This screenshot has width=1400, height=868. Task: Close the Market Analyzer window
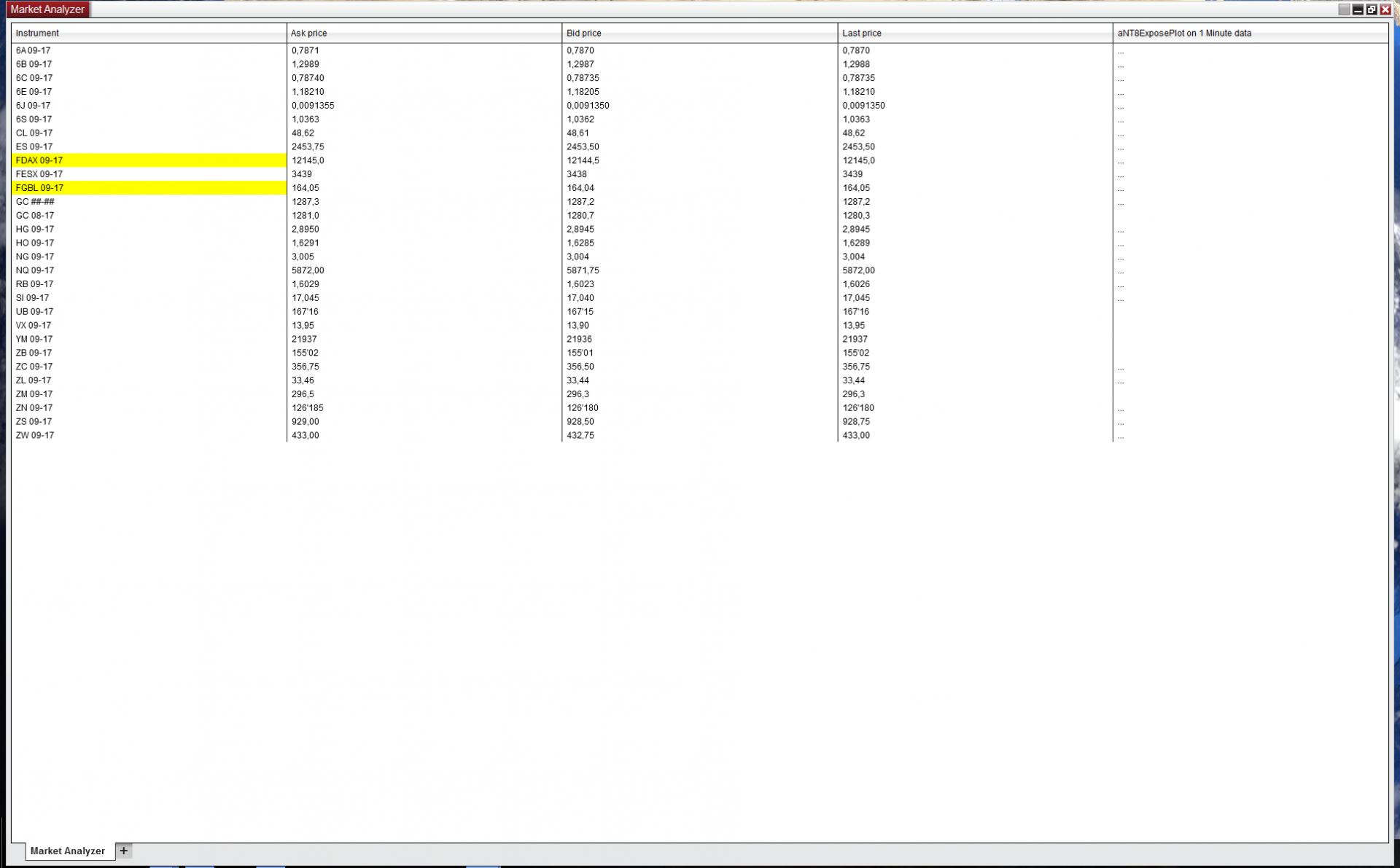tap(1385, 9)
